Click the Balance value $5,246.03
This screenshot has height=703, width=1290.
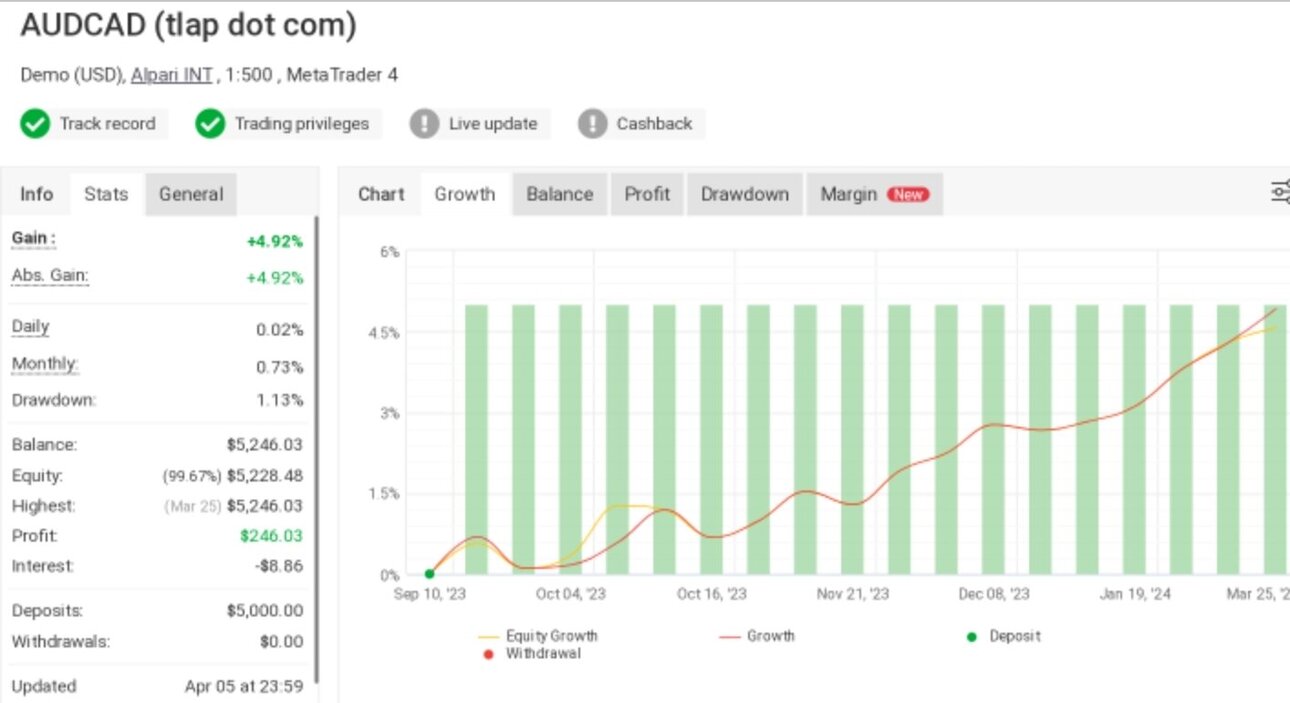pyautogui.click(x=265, y=445)
